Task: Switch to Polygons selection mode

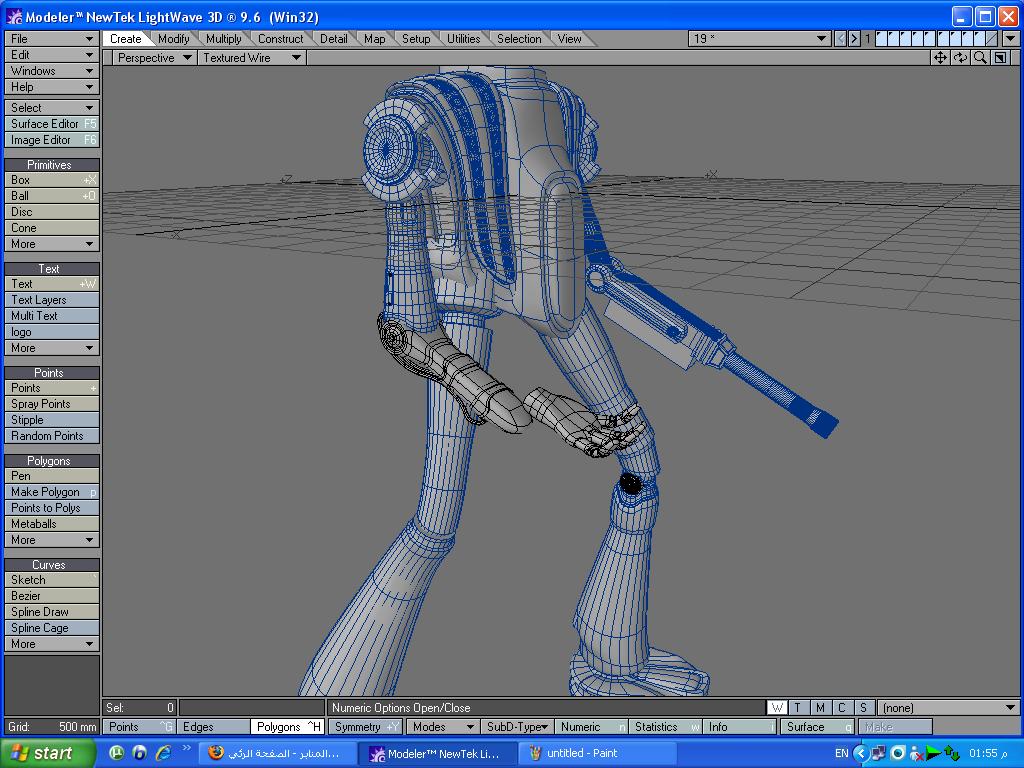Action: click(287, 727)
